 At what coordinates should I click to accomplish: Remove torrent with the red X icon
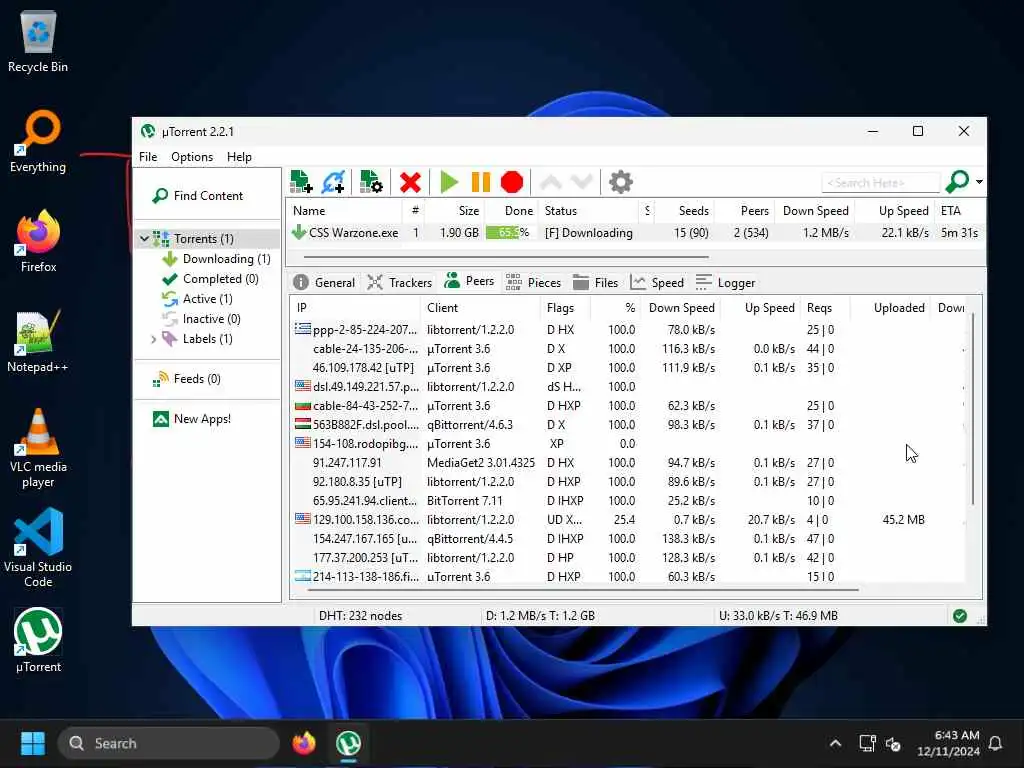pyautogui.click(x=410, y=182)
